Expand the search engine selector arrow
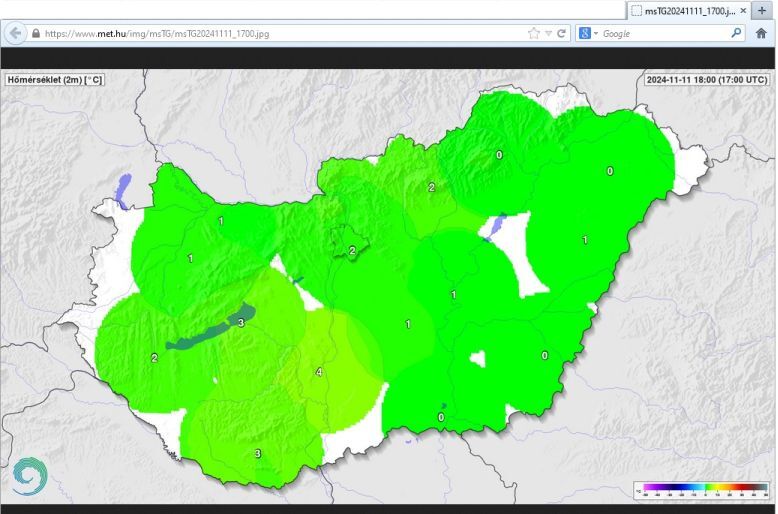This screenshot has height=514, width=778. (x=595, y=33)
